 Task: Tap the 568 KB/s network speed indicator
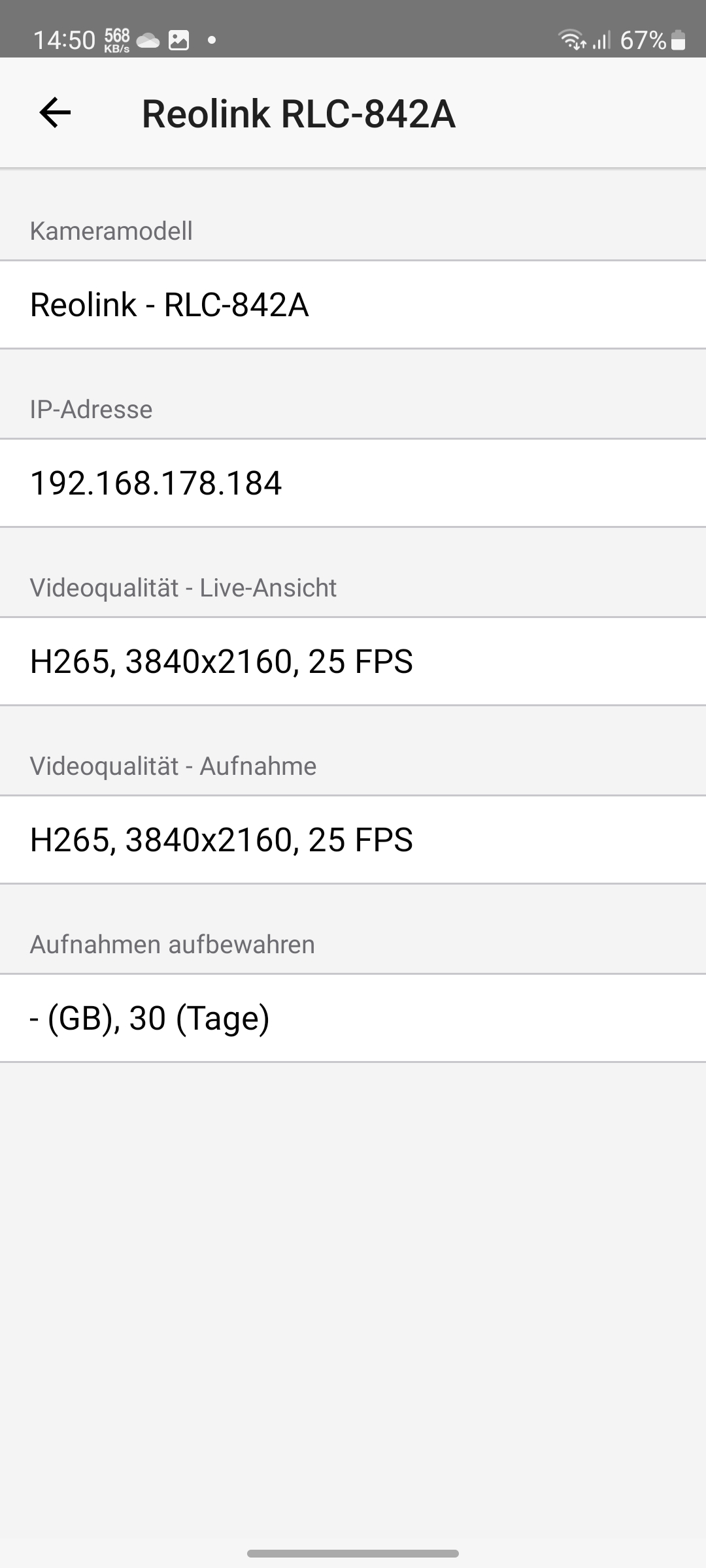click(117, 41)
